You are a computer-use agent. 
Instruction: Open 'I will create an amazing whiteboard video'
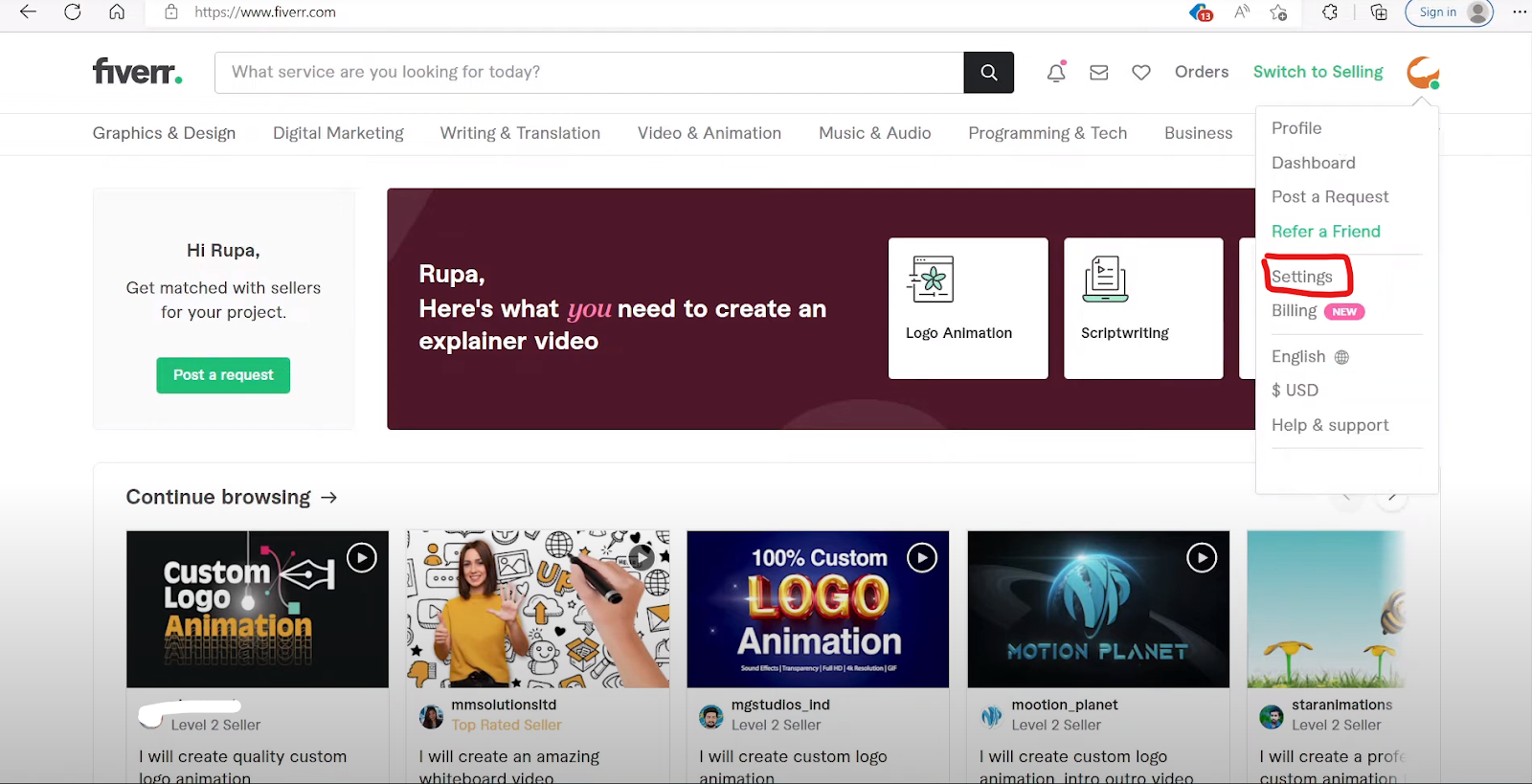point(509,766)
